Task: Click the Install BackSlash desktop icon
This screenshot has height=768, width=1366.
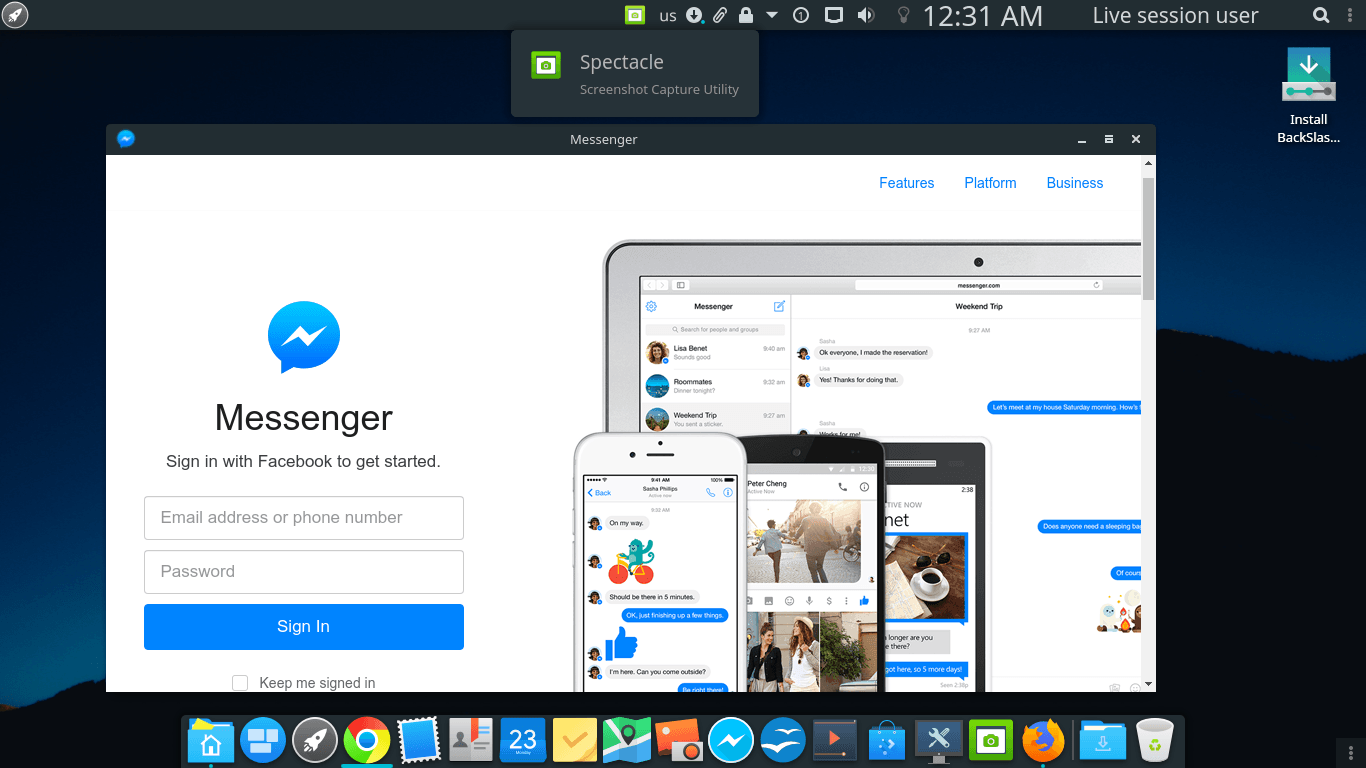Action: [1308, 96]
